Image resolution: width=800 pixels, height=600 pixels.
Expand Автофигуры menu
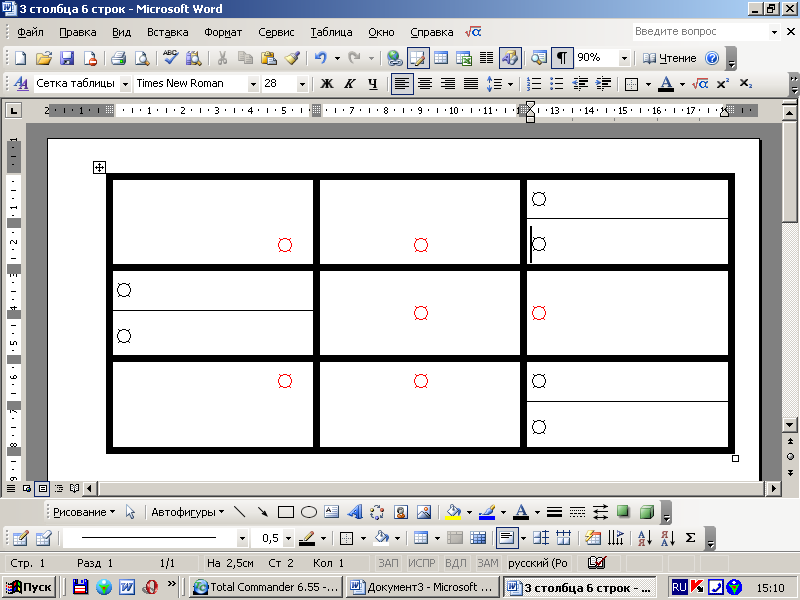click(187, 512)
